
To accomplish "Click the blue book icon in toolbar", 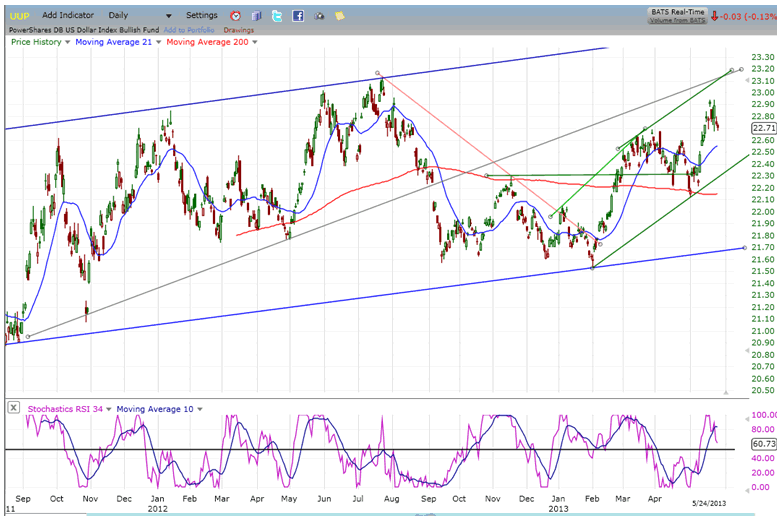I will coord(256,16).
